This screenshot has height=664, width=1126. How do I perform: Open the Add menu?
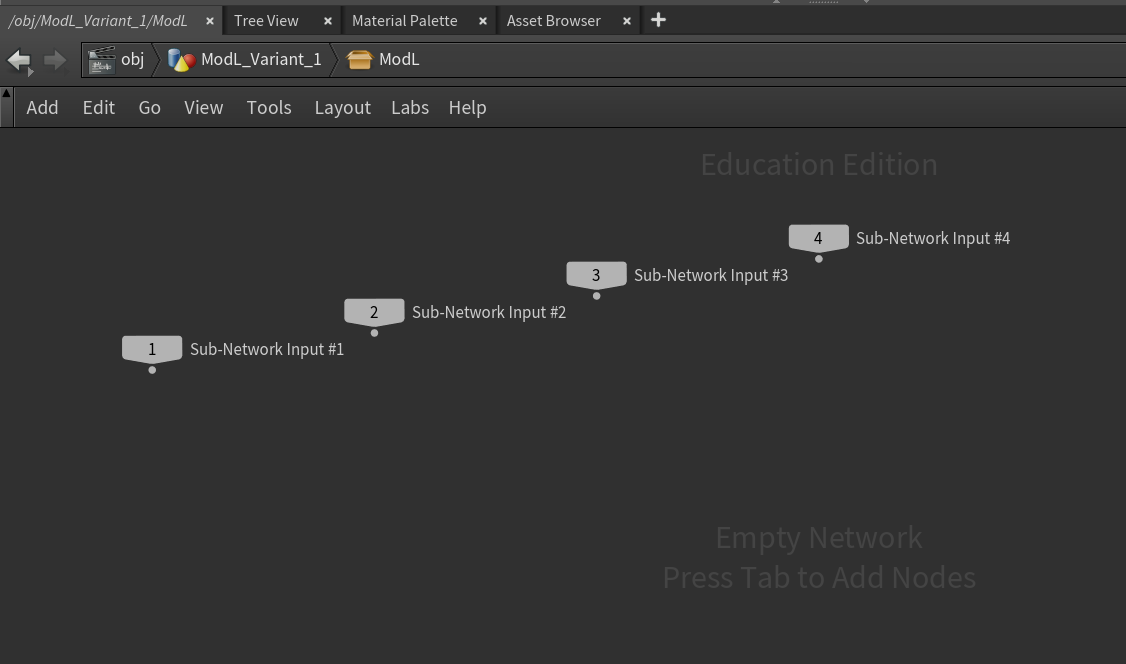tap(42, 107)
